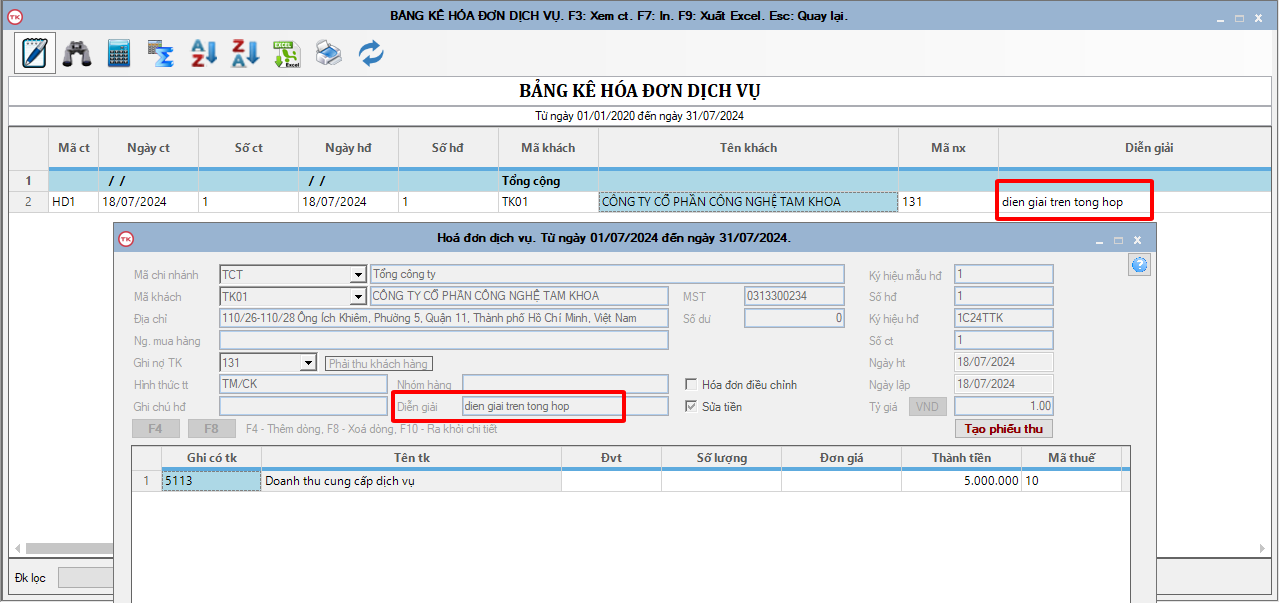Click the notepad edit icon in toolbar
The height and width of the screenshot is (603, 1280).
[35, 53]
